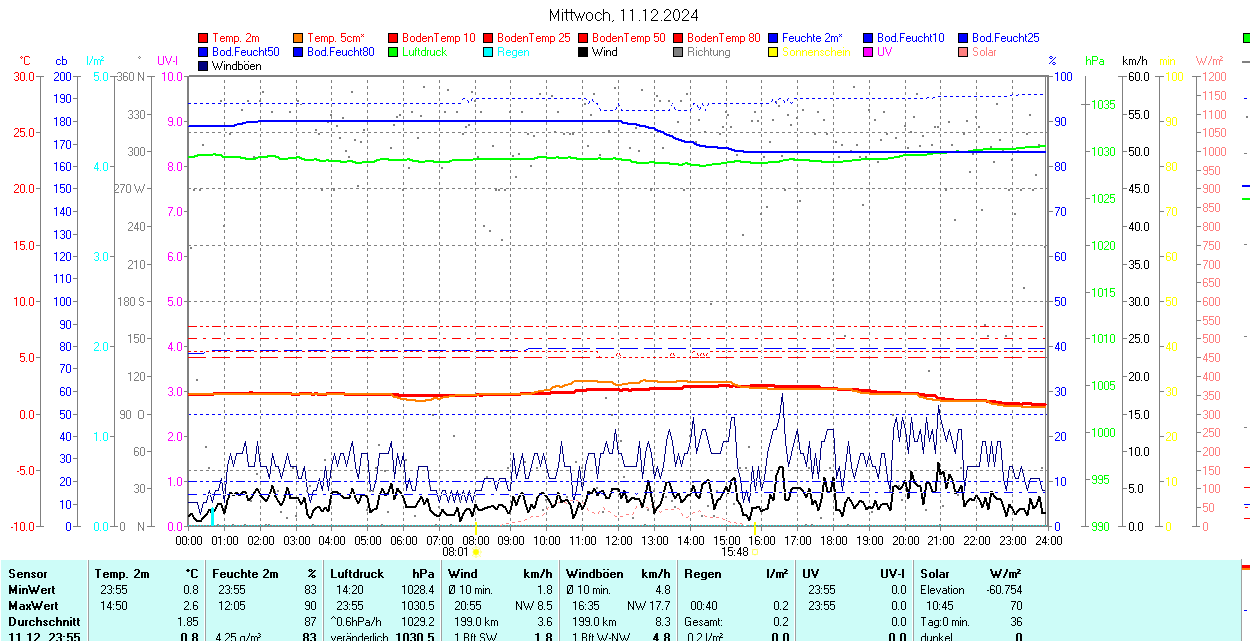Click the MaxWert row label
Image resolution: width=1250 pixels, height=641 pixels.
(x=33, y=606)
